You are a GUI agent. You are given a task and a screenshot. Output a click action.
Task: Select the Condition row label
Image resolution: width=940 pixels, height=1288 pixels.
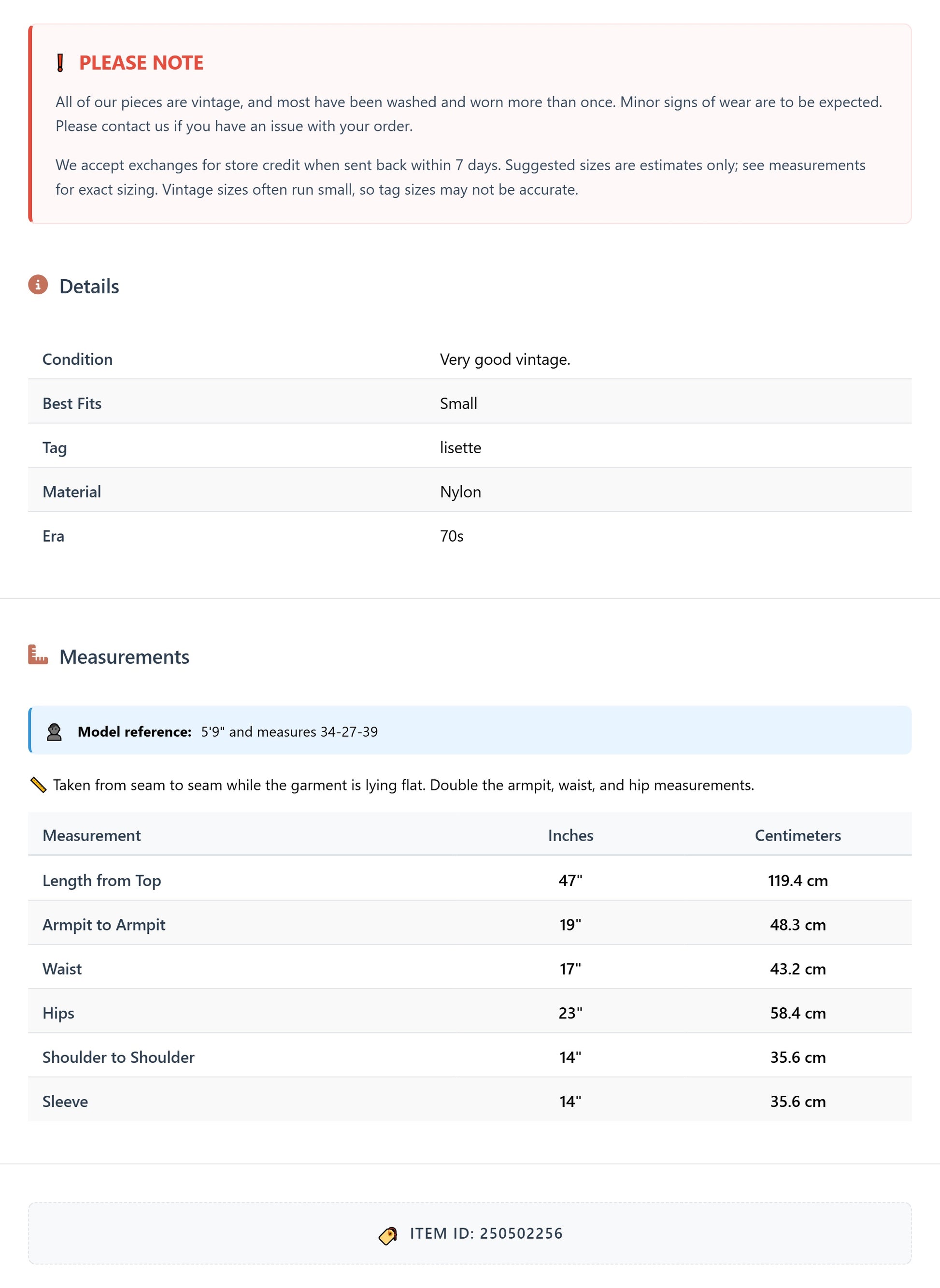[77, 359]
